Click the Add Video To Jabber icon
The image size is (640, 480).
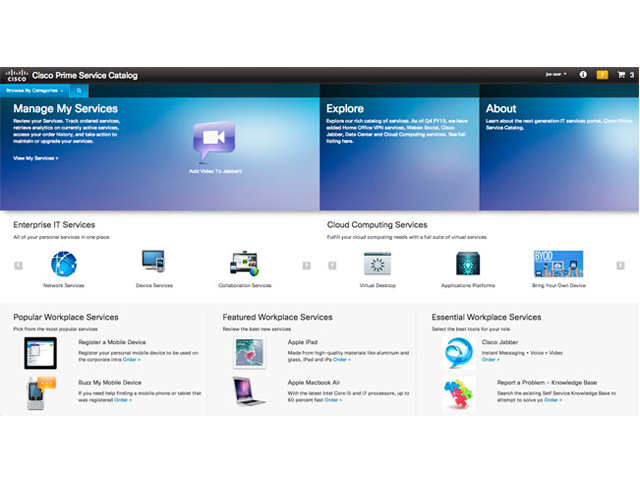[214, 140]
